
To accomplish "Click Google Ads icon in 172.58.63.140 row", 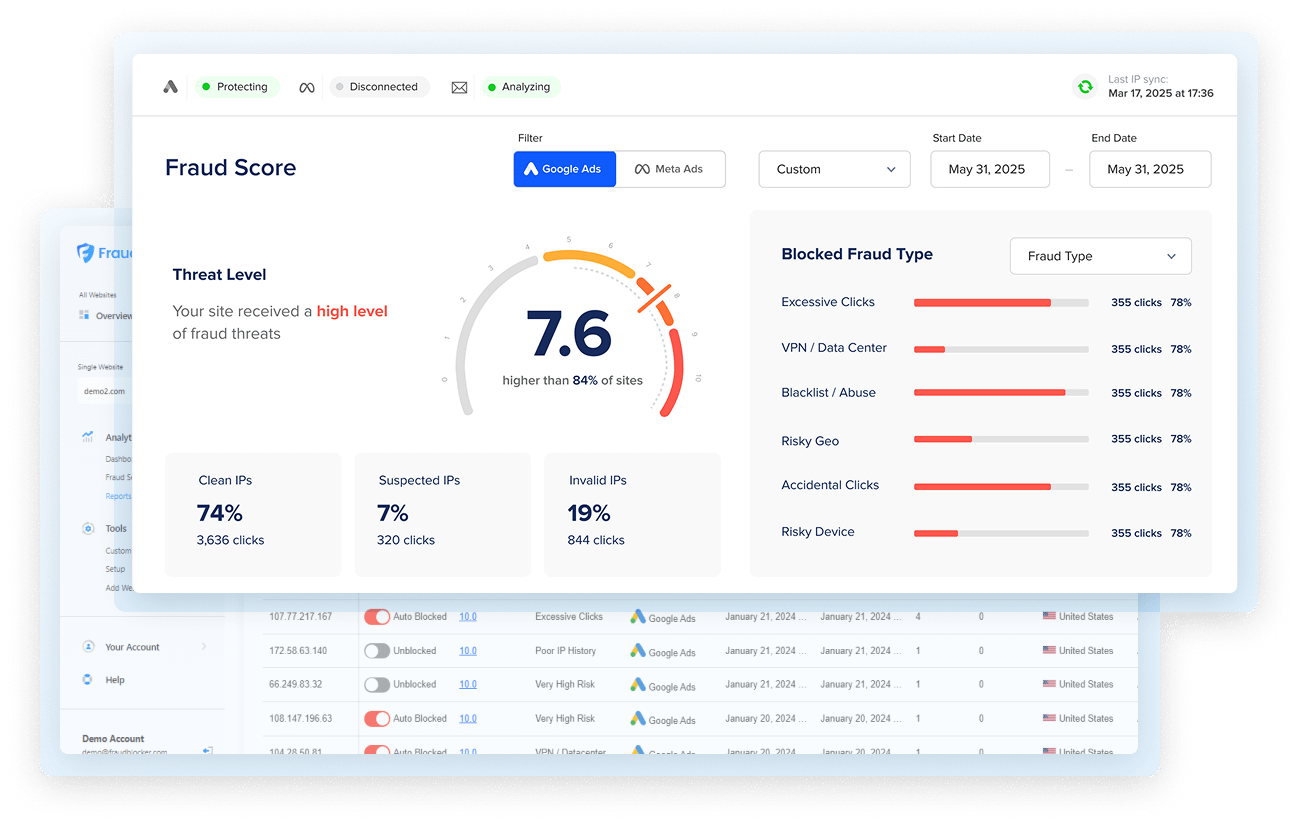I will click(637, 651).
